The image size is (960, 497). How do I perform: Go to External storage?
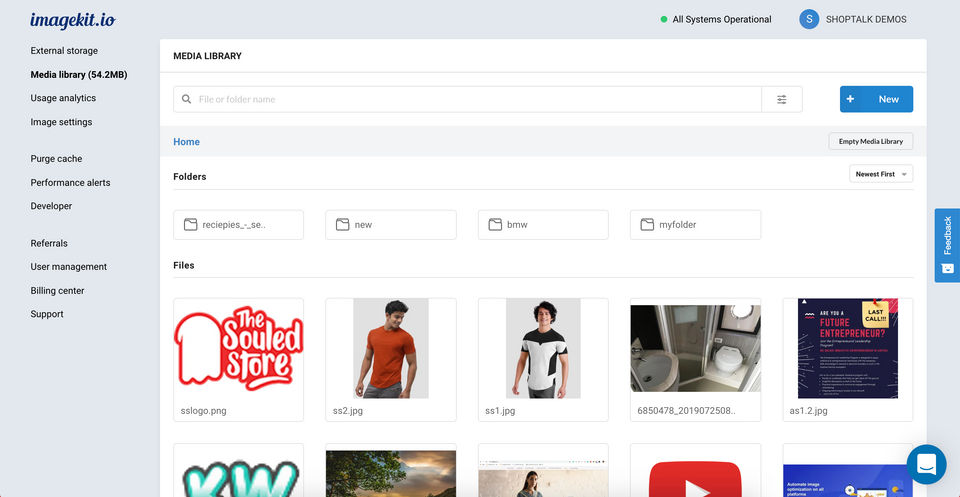(x=64, y=51)
